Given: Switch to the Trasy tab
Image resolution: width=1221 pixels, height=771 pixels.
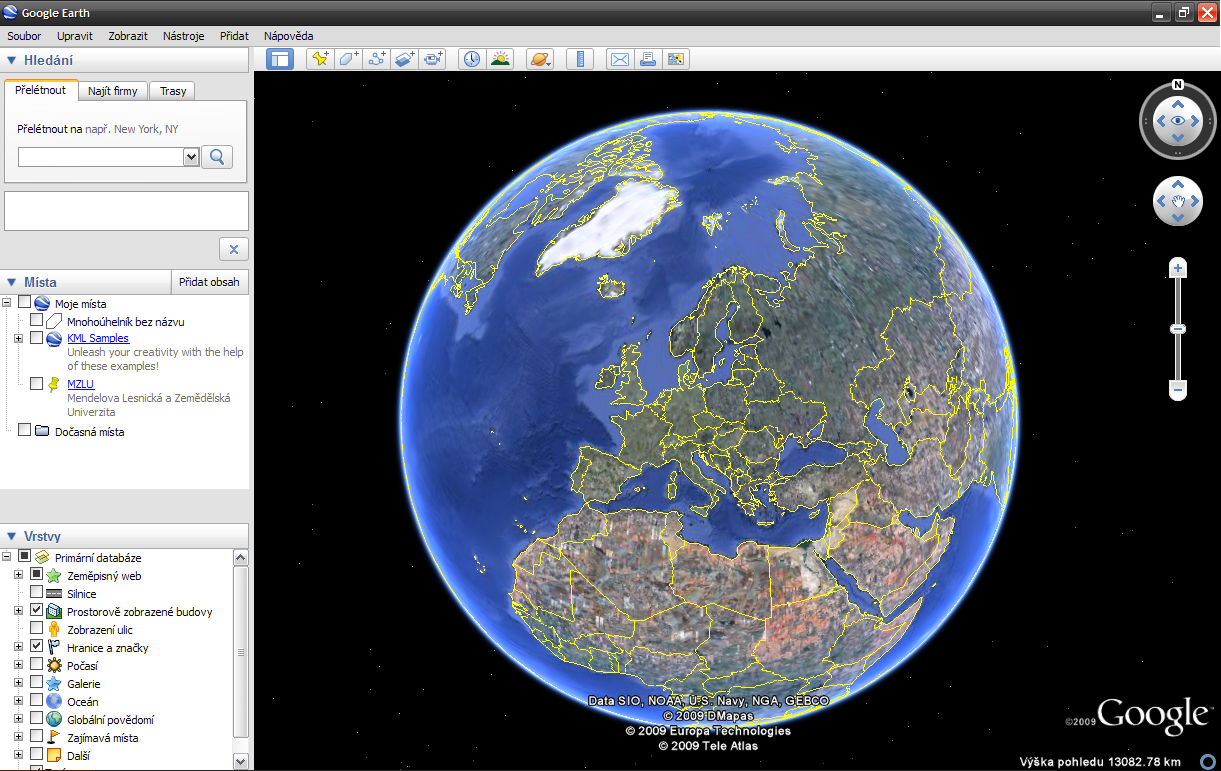Looking at the screenshot, I should [x=173, y=91].
